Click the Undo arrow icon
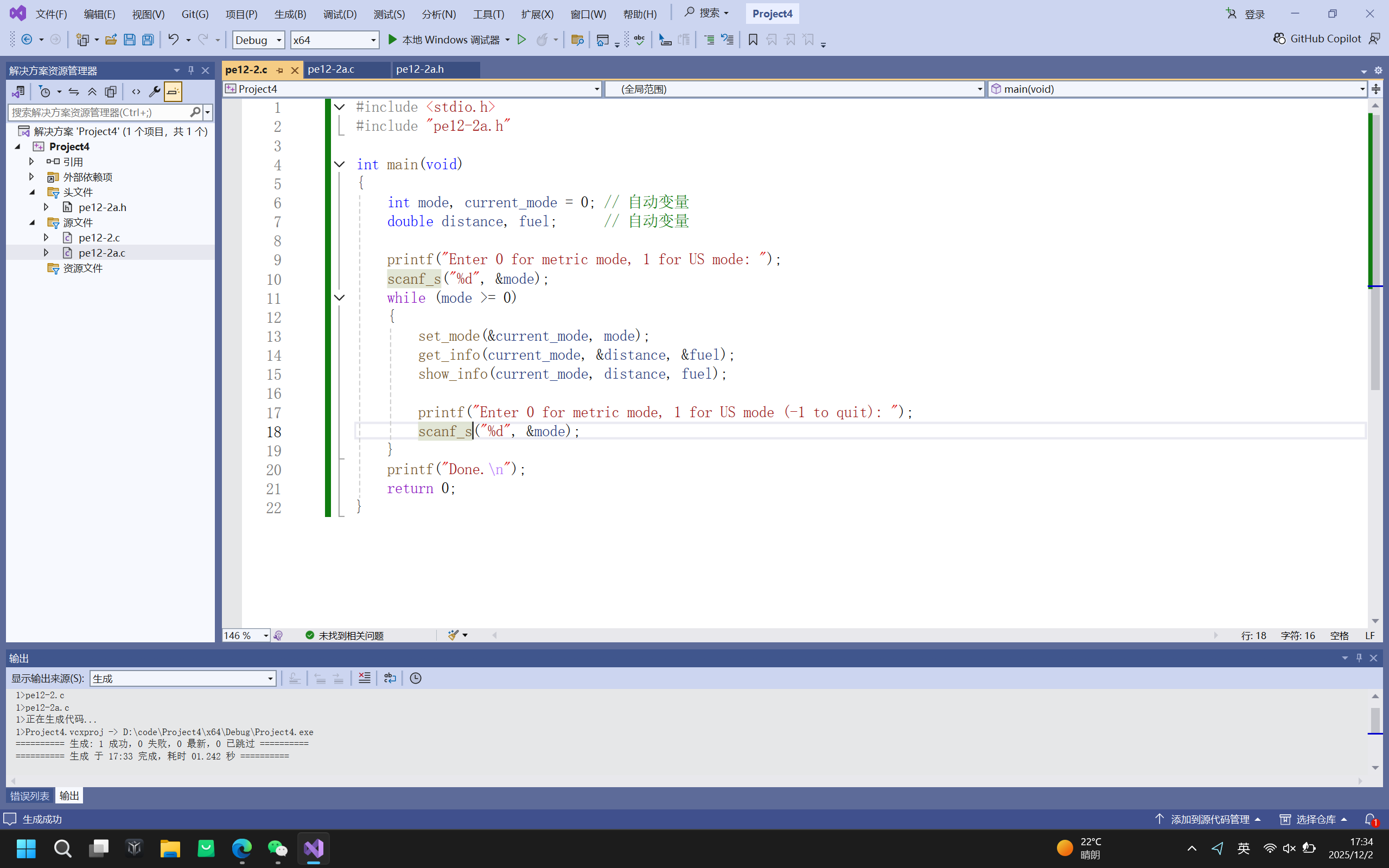 tap(173, 40)
